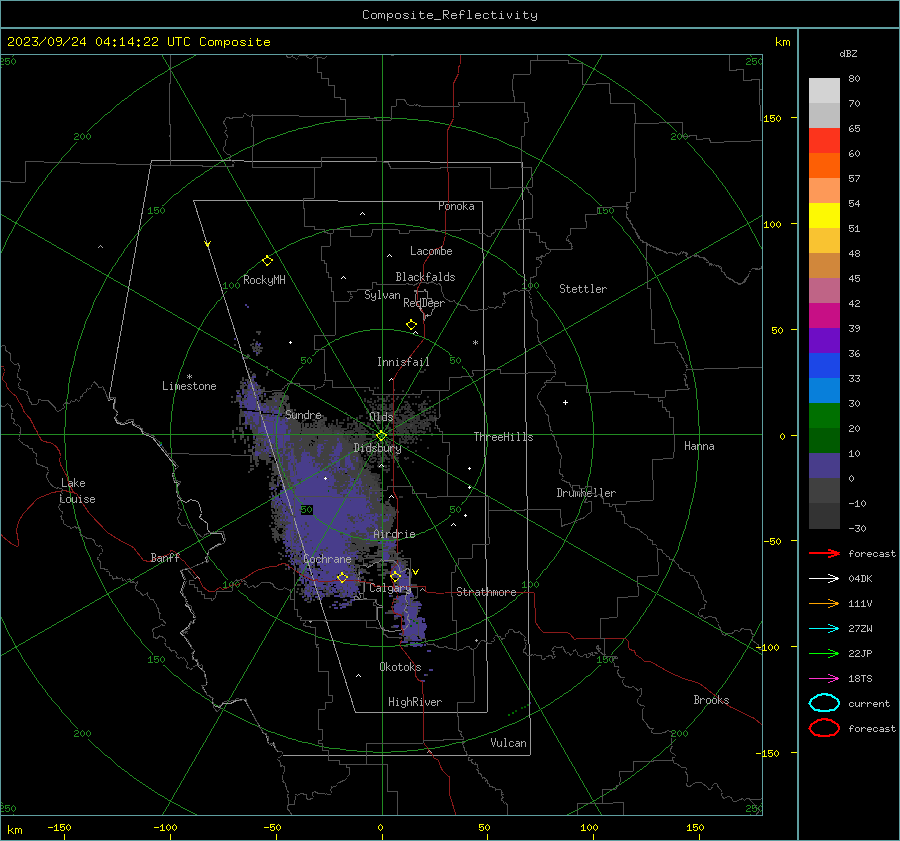
Task: Click the Drumheller city label
Action: (x=586, y=493)
